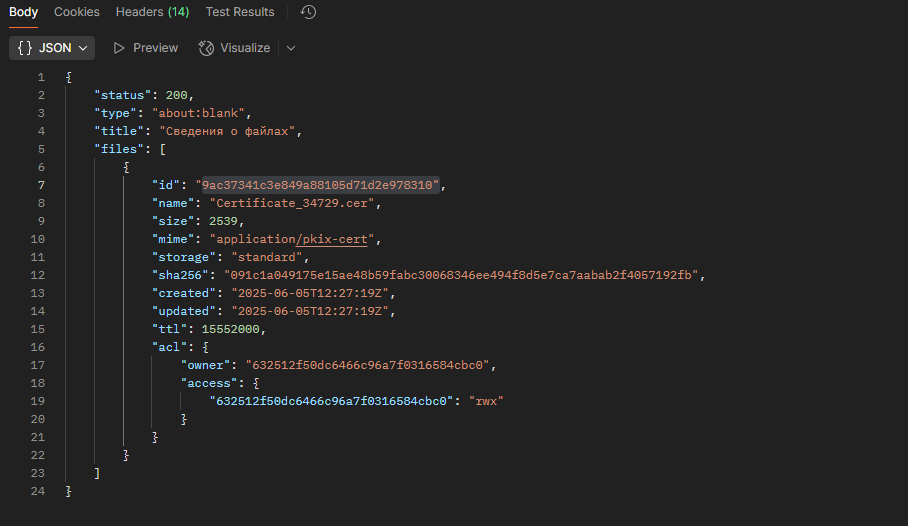Screen dimensions: 908x526
Task: Click the highlighted id value 9ac37341c3e849a88105d71d2e978310
Action: tap(320, 185)
